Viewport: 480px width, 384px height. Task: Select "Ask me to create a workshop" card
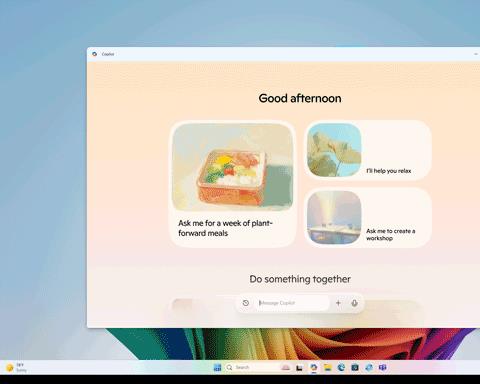point(368,217)
